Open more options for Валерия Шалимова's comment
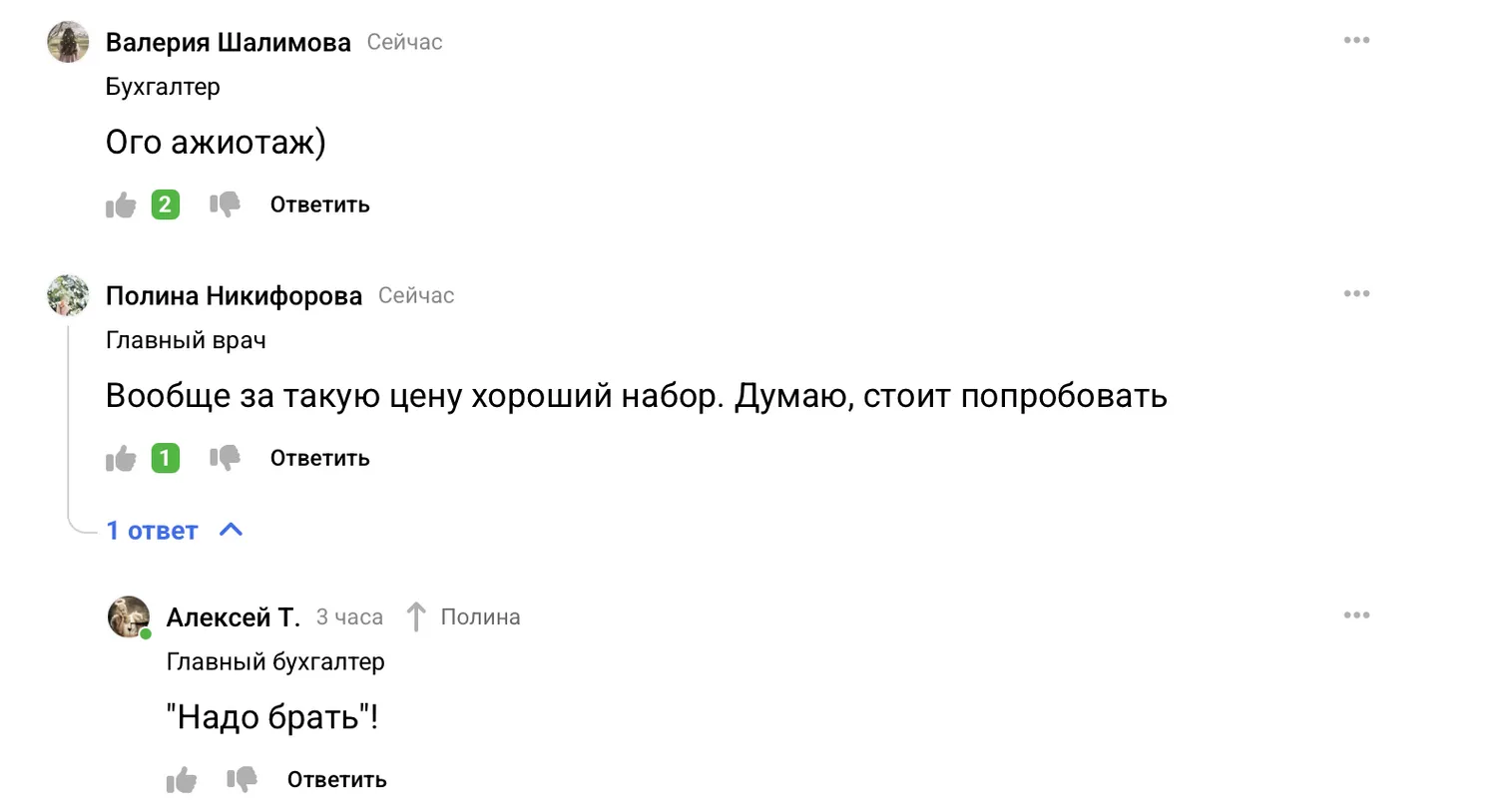Image resolution: width=1497 pixels, height=812 pixels. [1356, 40]
